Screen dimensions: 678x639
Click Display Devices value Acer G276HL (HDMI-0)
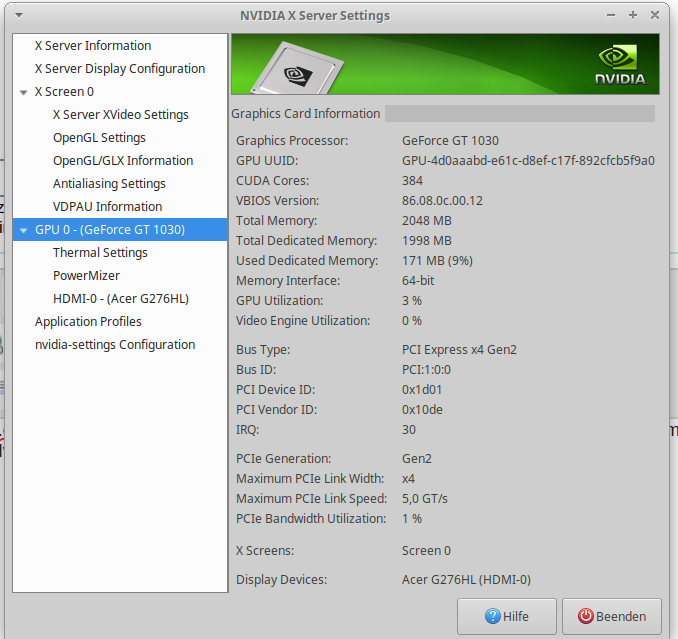coord(466,579)
